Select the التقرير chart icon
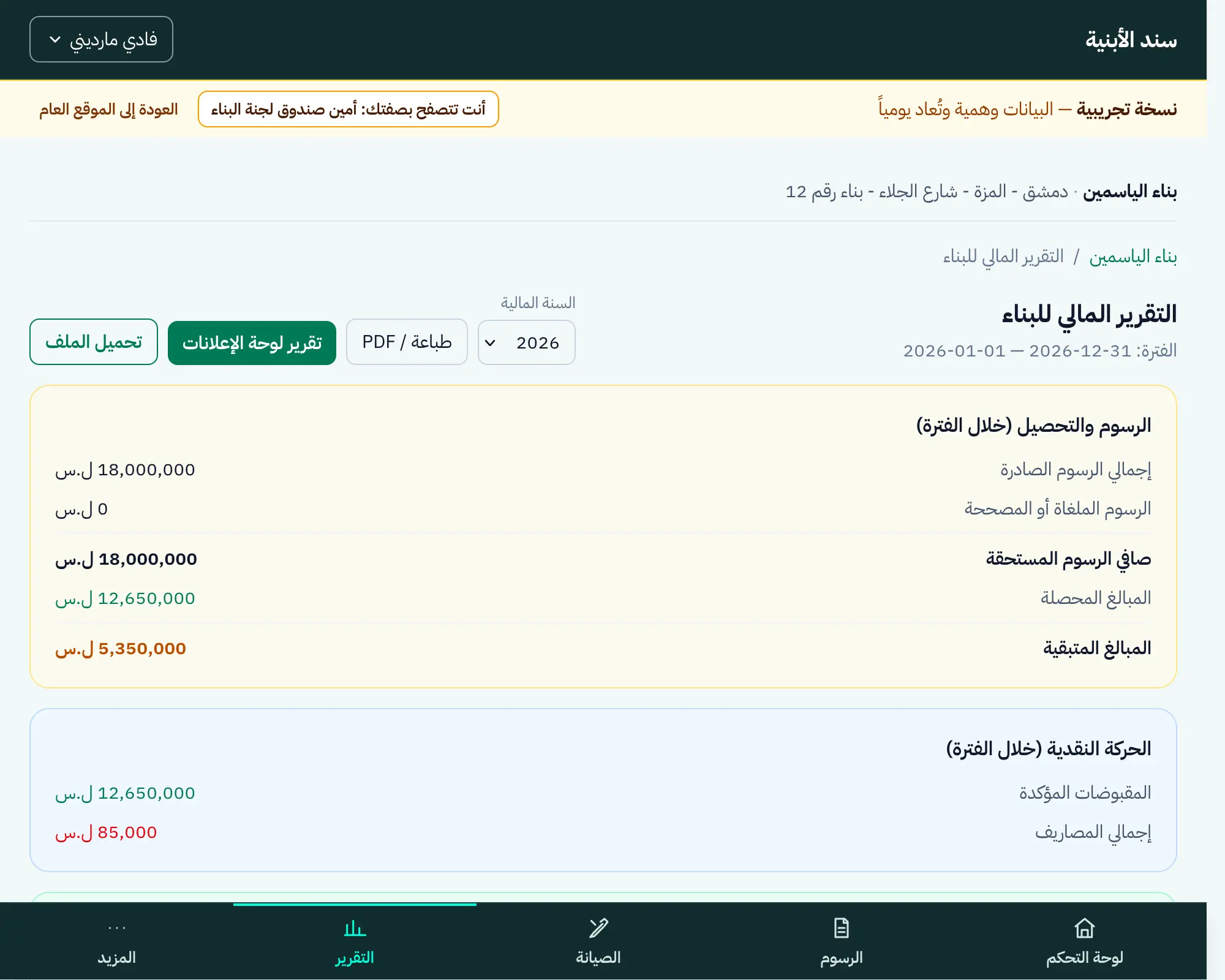1225x980 pixels. 355,928
